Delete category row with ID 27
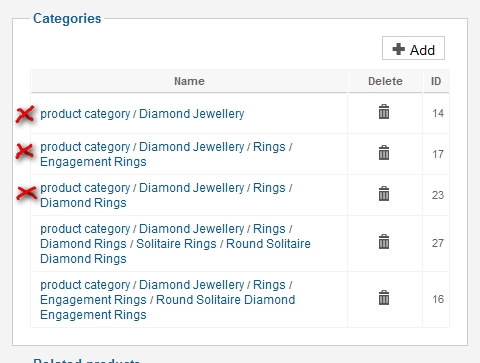The width and height of the screenshot is (480, 363). pos(384,242)
